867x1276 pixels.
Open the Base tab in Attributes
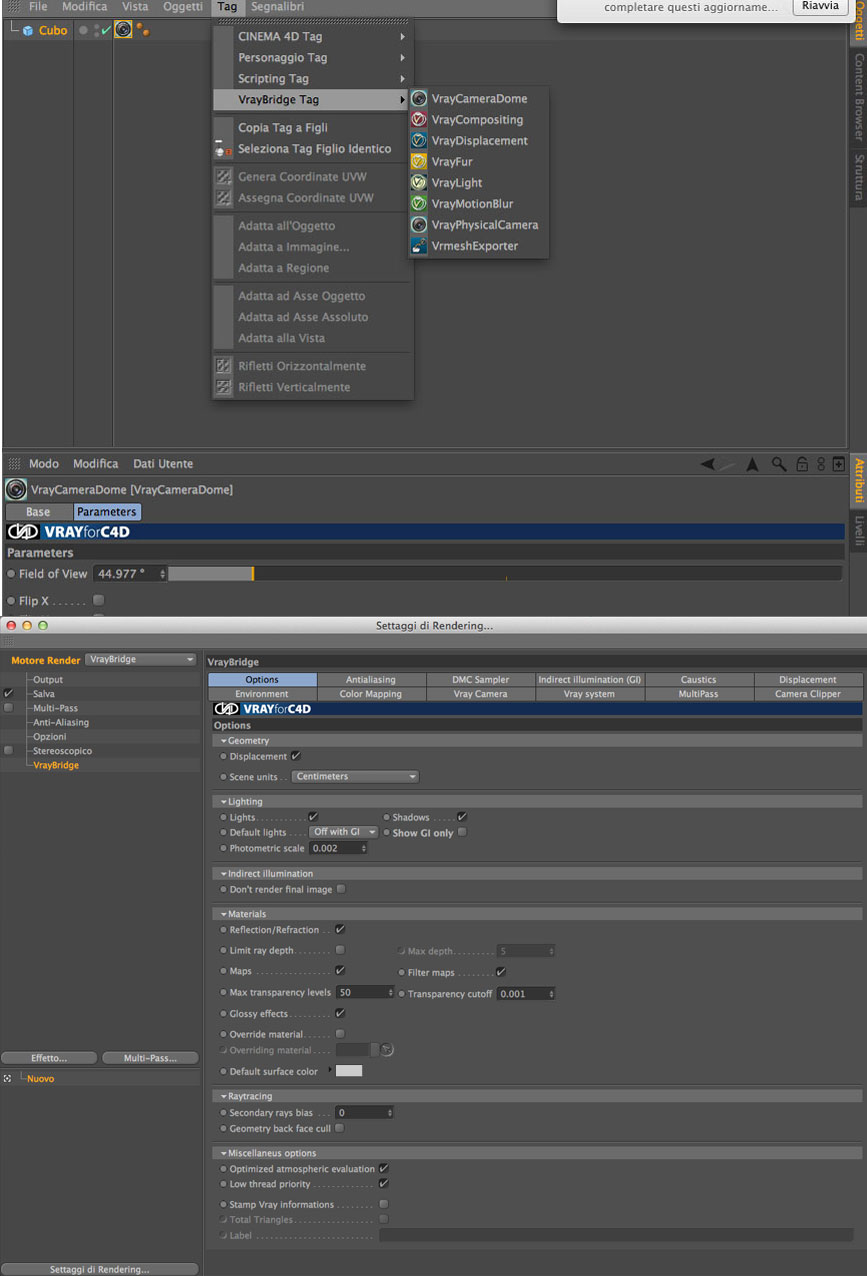(38, 512)
